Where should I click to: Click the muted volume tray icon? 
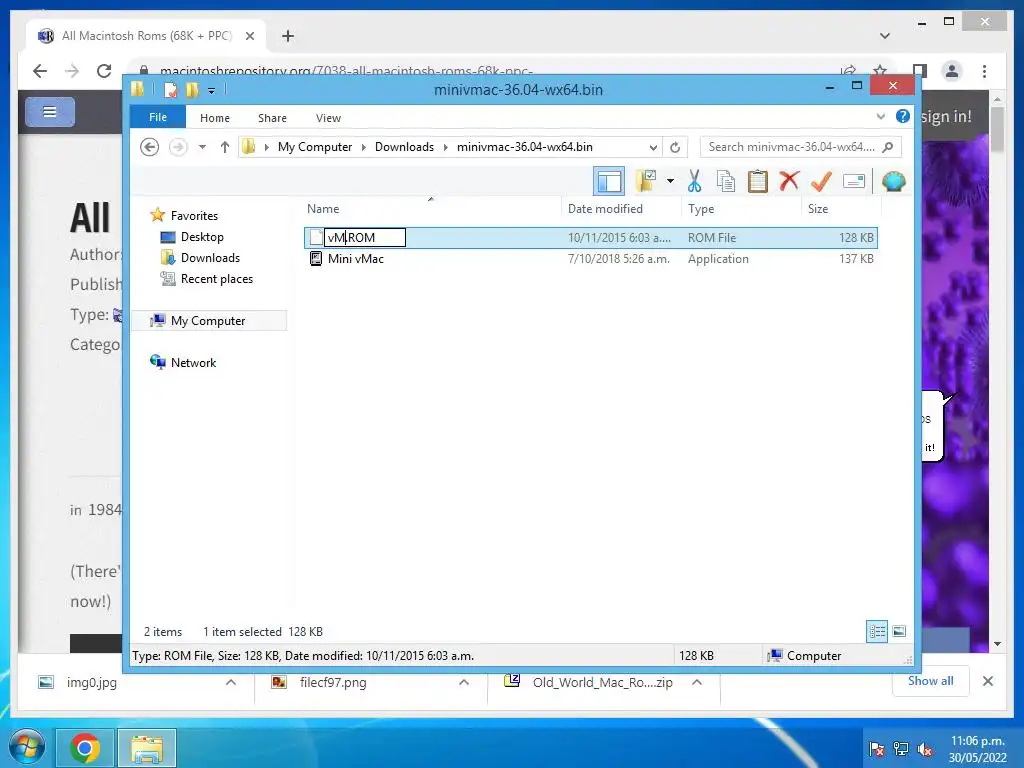point(924,749)
